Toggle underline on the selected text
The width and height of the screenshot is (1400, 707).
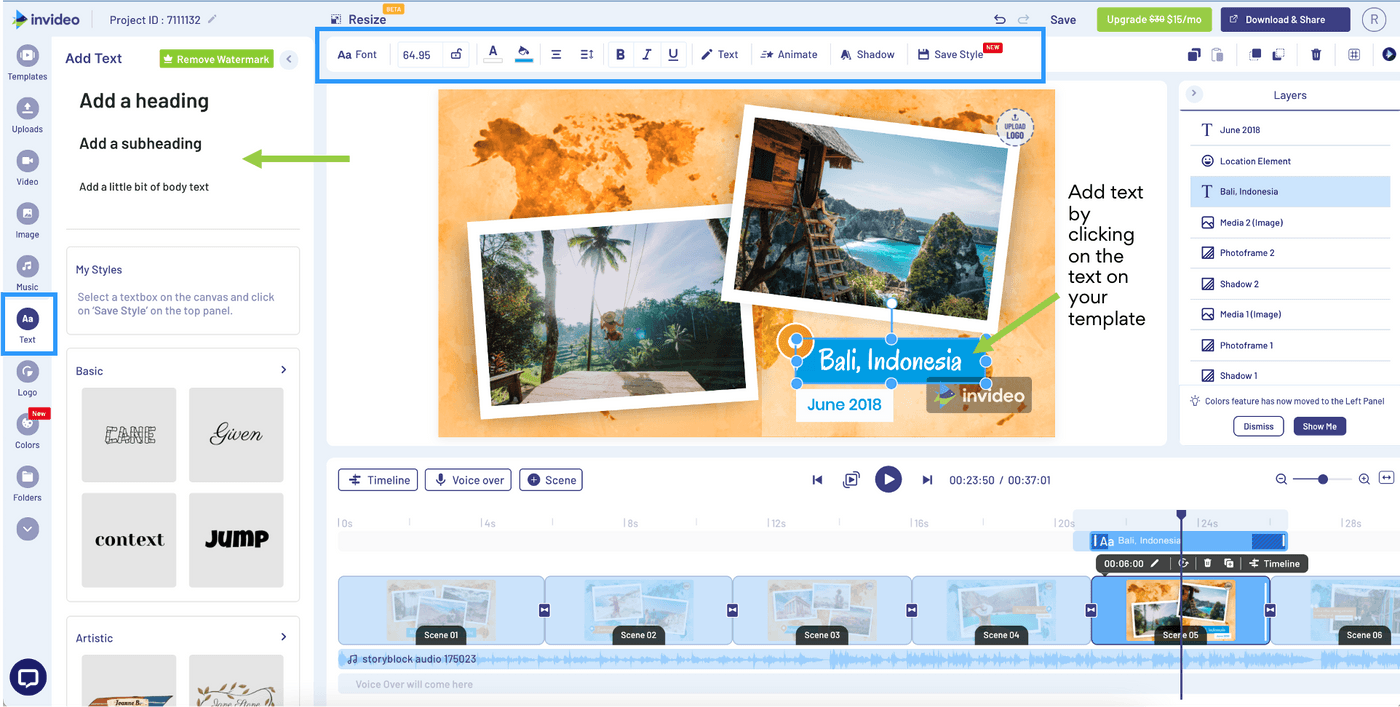tap(673, 54)
